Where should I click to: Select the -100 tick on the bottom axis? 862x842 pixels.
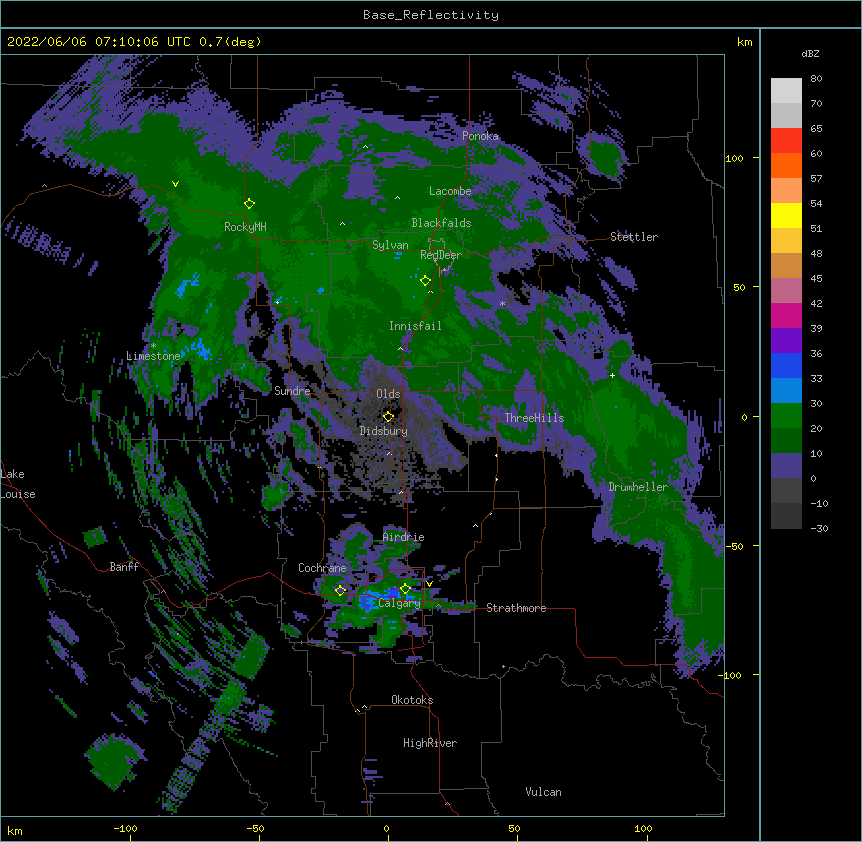pos(125,828)
